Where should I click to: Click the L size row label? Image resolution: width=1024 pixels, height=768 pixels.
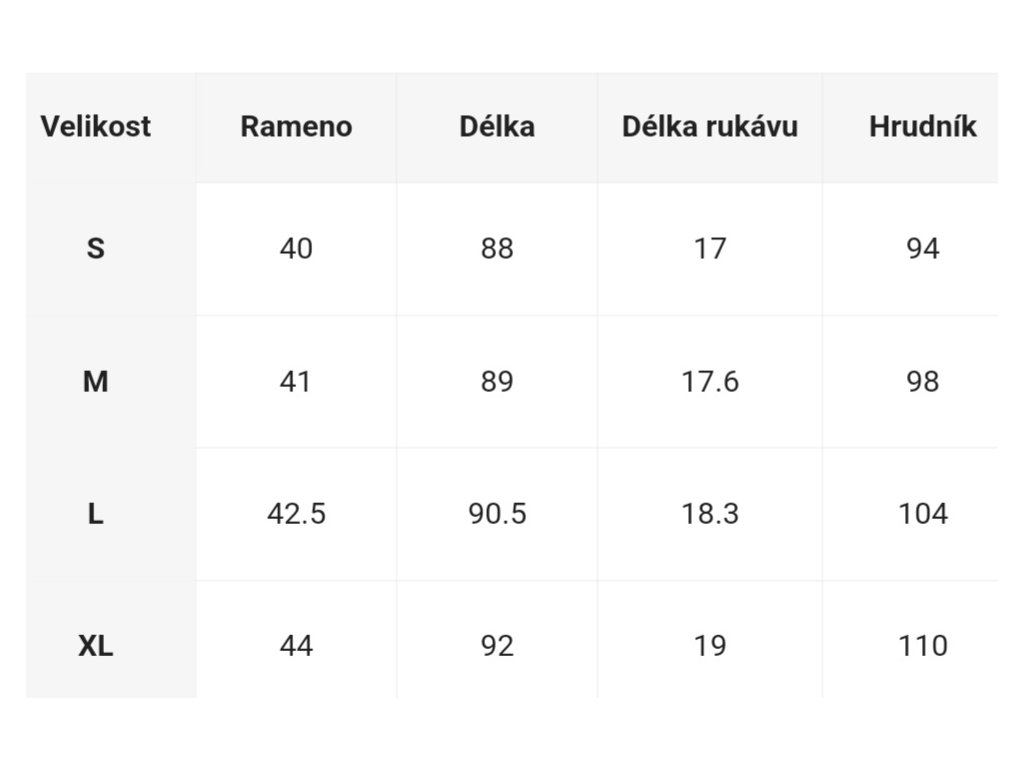point(95,514)
